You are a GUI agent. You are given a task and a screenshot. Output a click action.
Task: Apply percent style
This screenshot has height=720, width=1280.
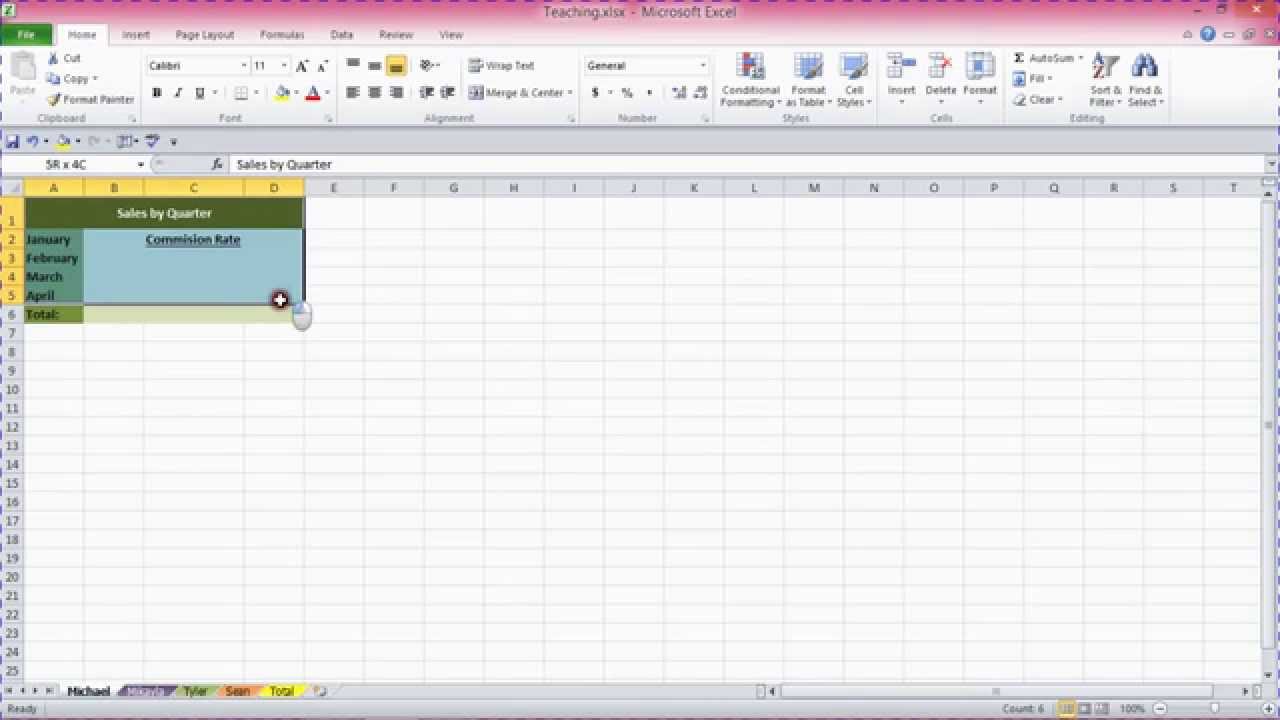pos(627,93)
